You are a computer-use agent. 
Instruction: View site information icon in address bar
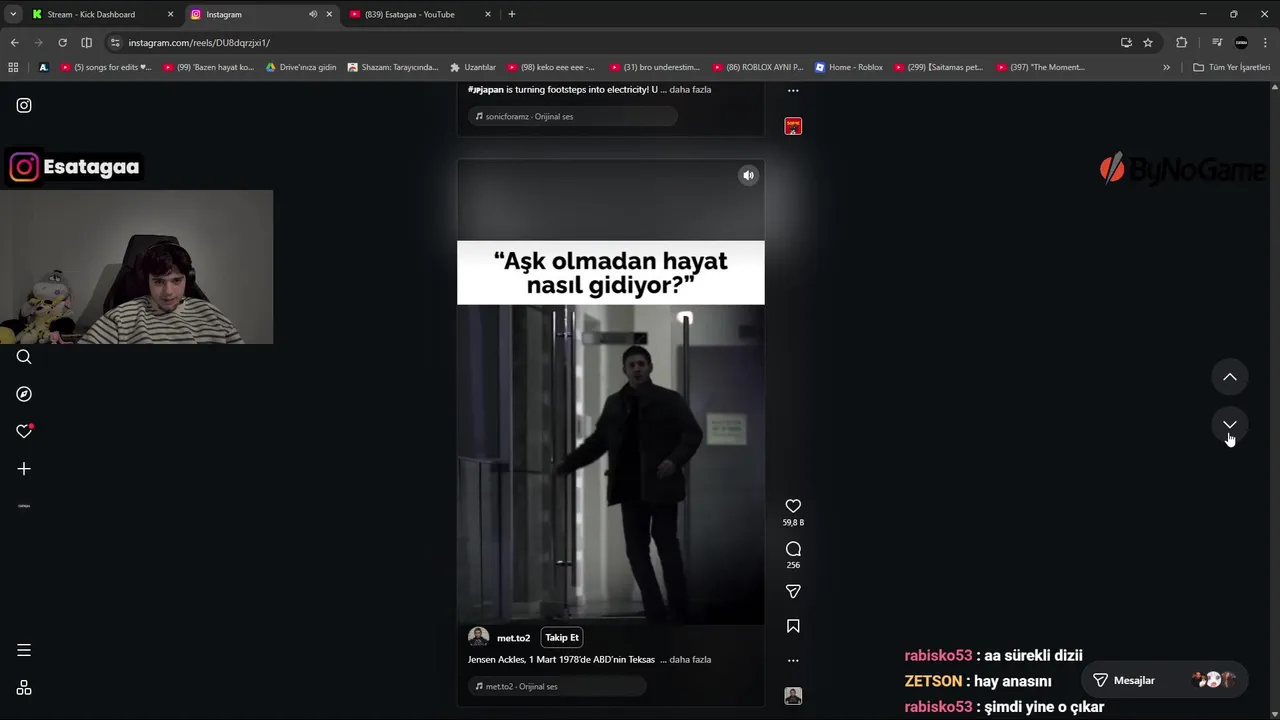115,42
